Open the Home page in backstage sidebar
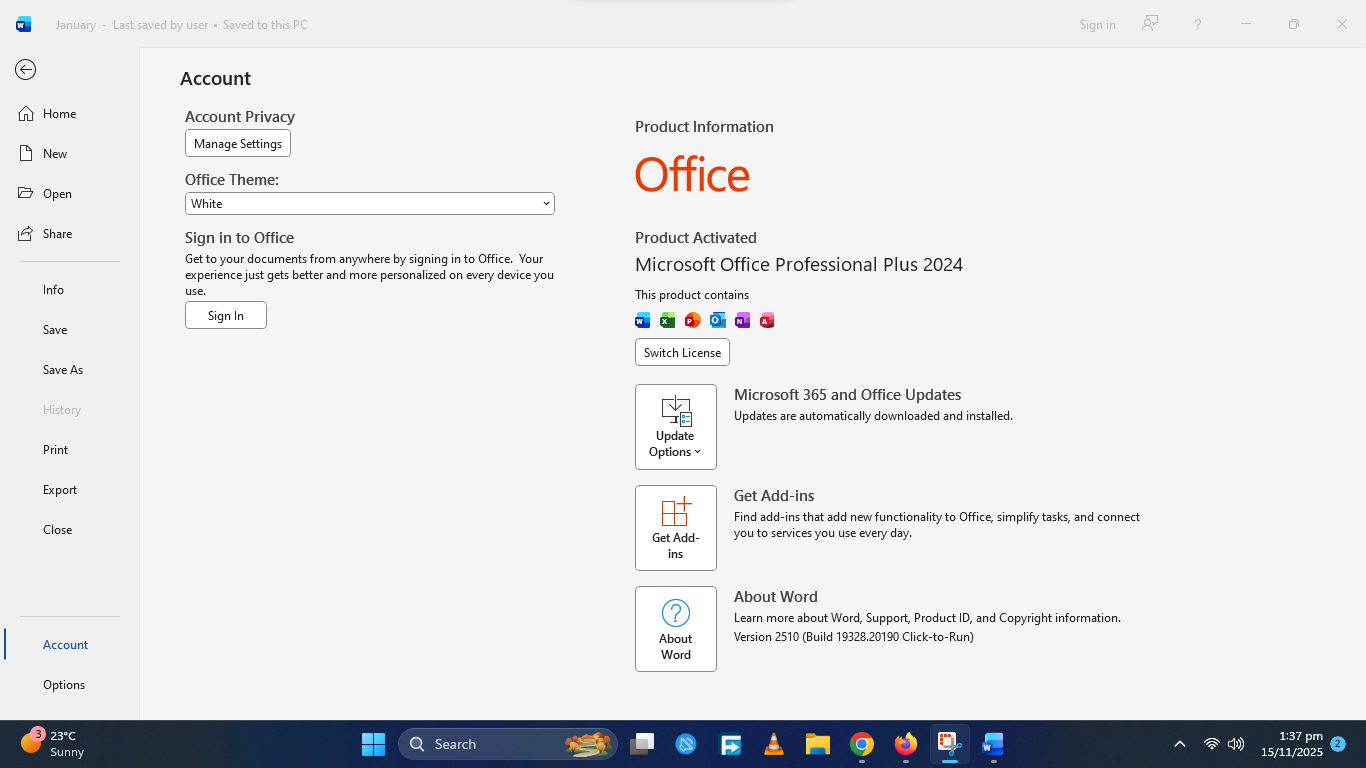Viewport: 1366px width, 768px height. pos(59,114)
